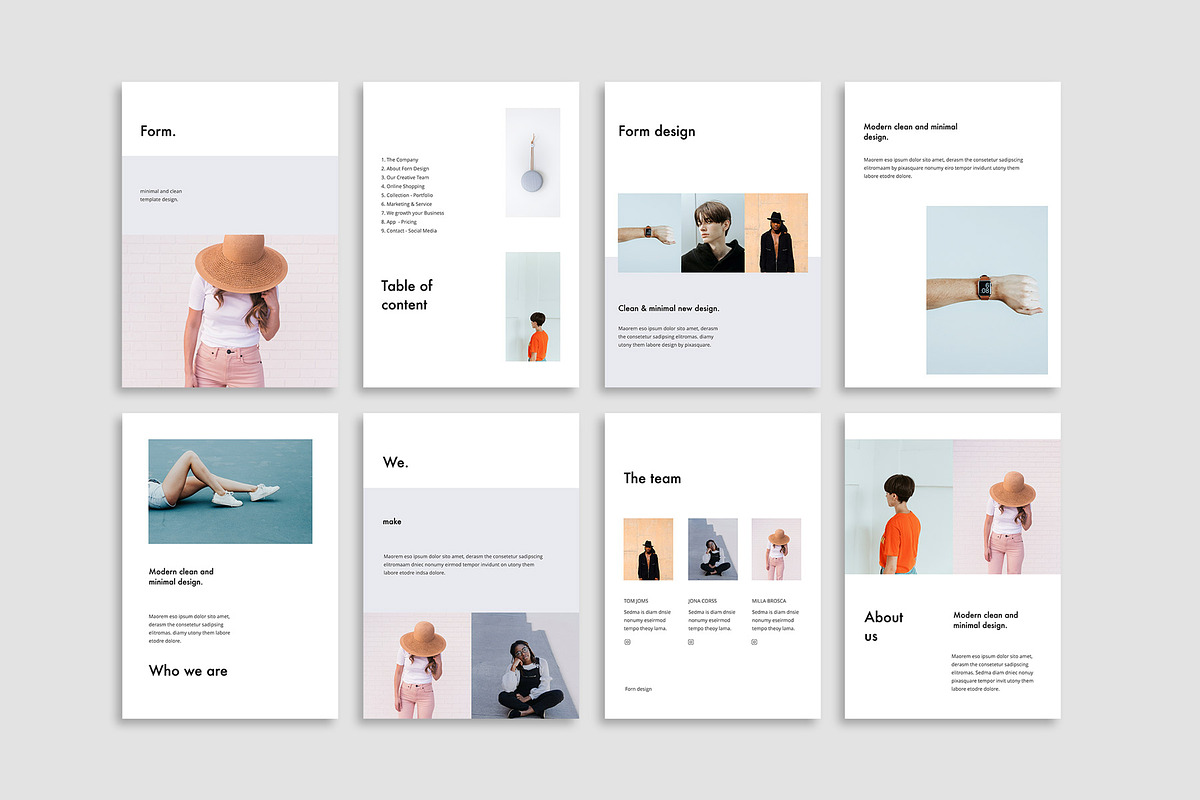Click straw hat woman photo on About us page

1007,507
